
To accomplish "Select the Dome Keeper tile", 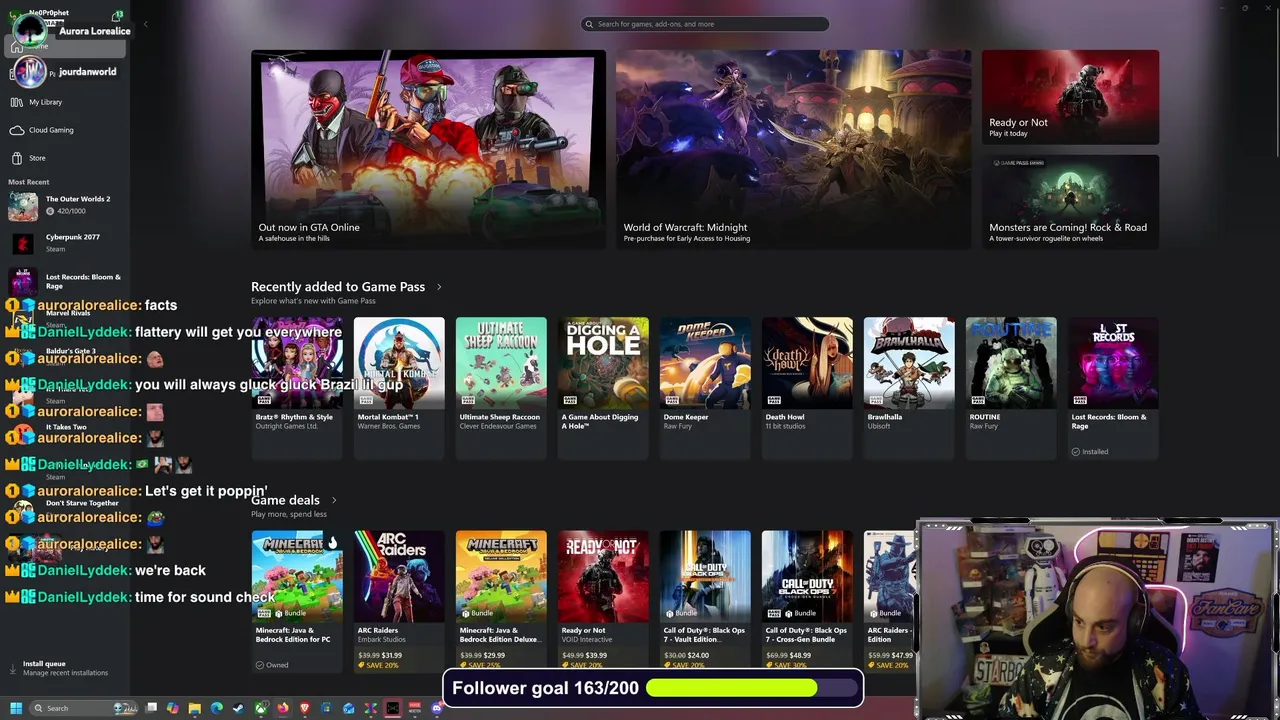I will pyautogui.click(x=705, y=387).
